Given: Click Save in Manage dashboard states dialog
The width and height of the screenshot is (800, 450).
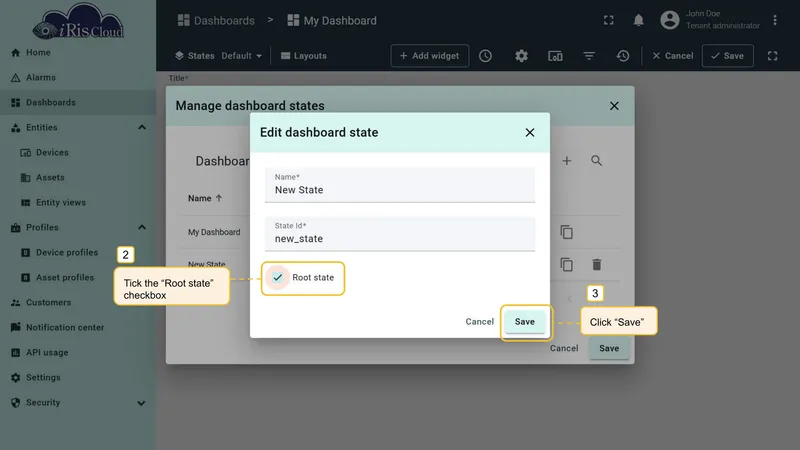Looking at the screenshot, I should tap(609, 348).
